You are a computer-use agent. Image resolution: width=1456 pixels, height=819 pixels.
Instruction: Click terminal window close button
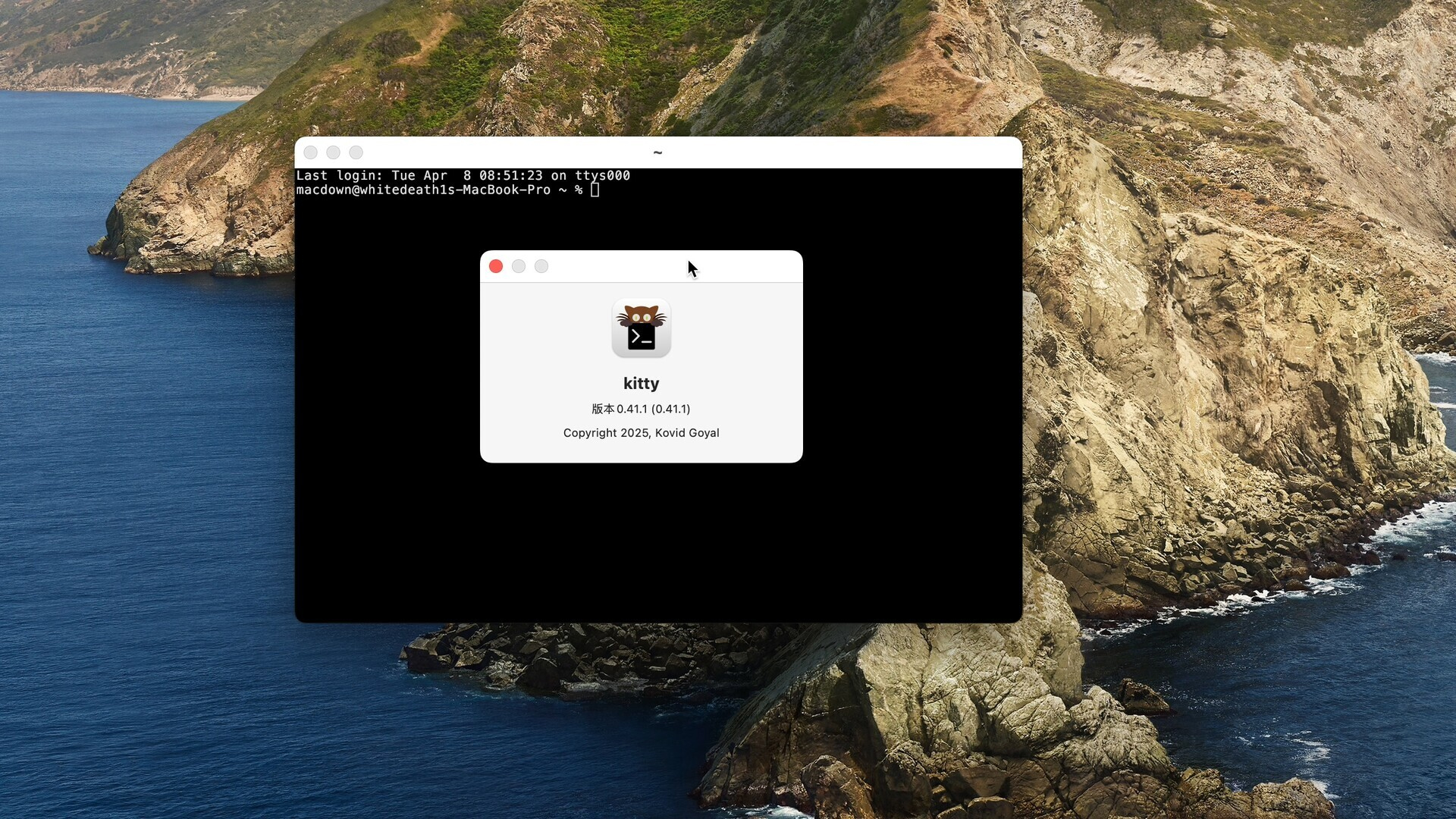[310, 152]
